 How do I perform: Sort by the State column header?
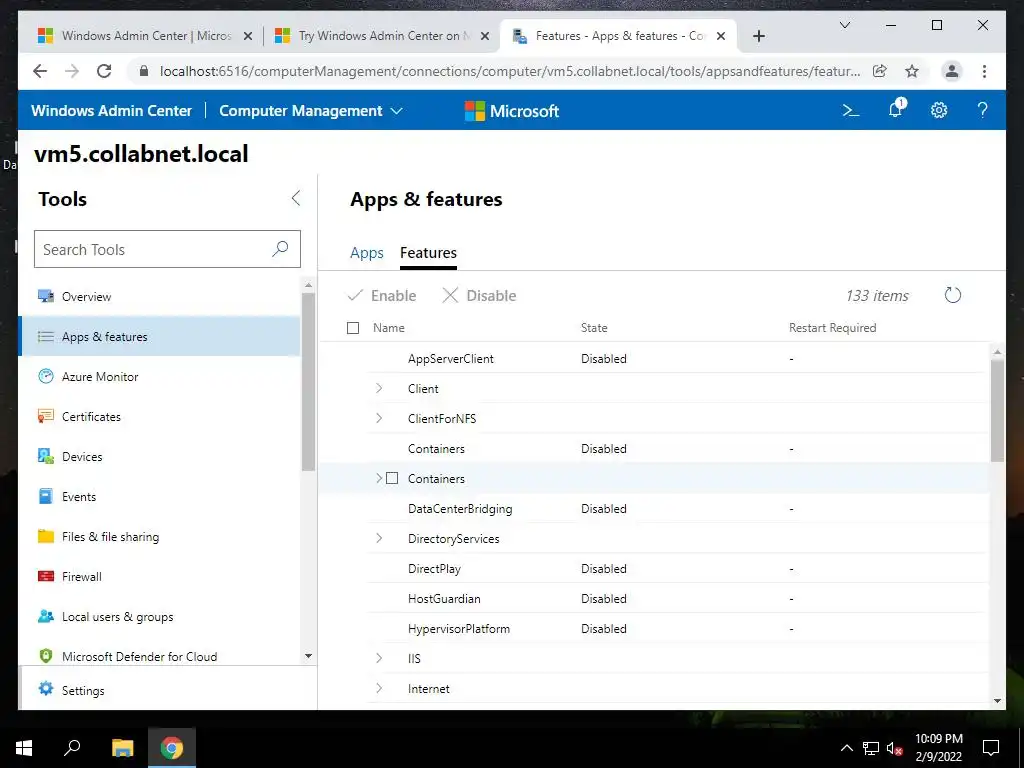tap(594, 328)
